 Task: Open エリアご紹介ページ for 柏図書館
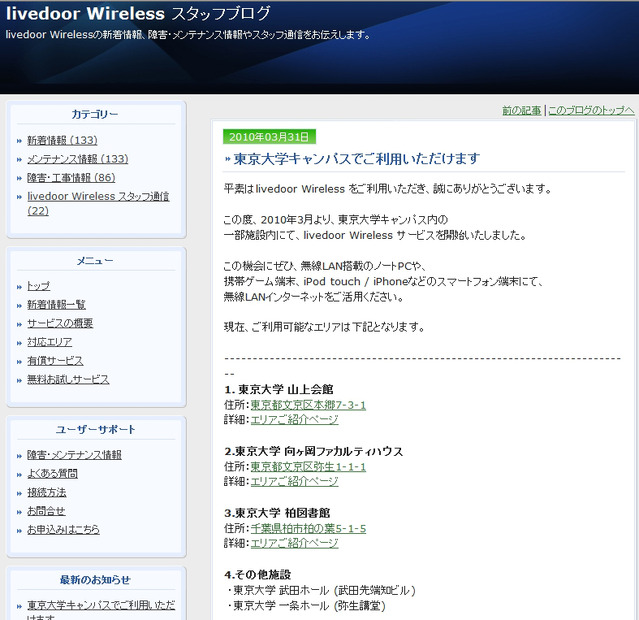coord(294,543)
